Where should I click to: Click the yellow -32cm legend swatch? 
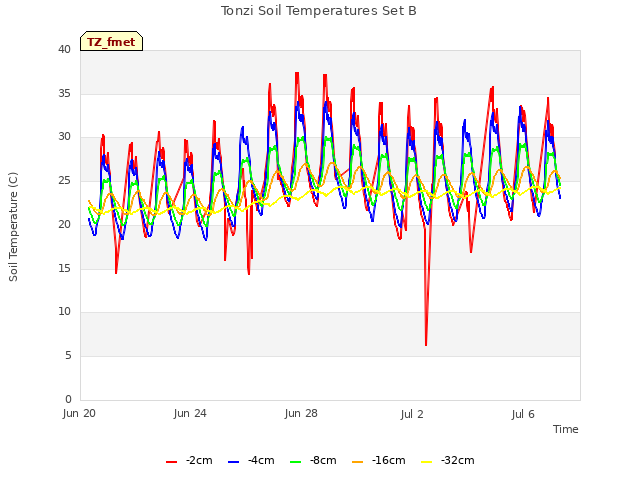[x=426, y=462]
